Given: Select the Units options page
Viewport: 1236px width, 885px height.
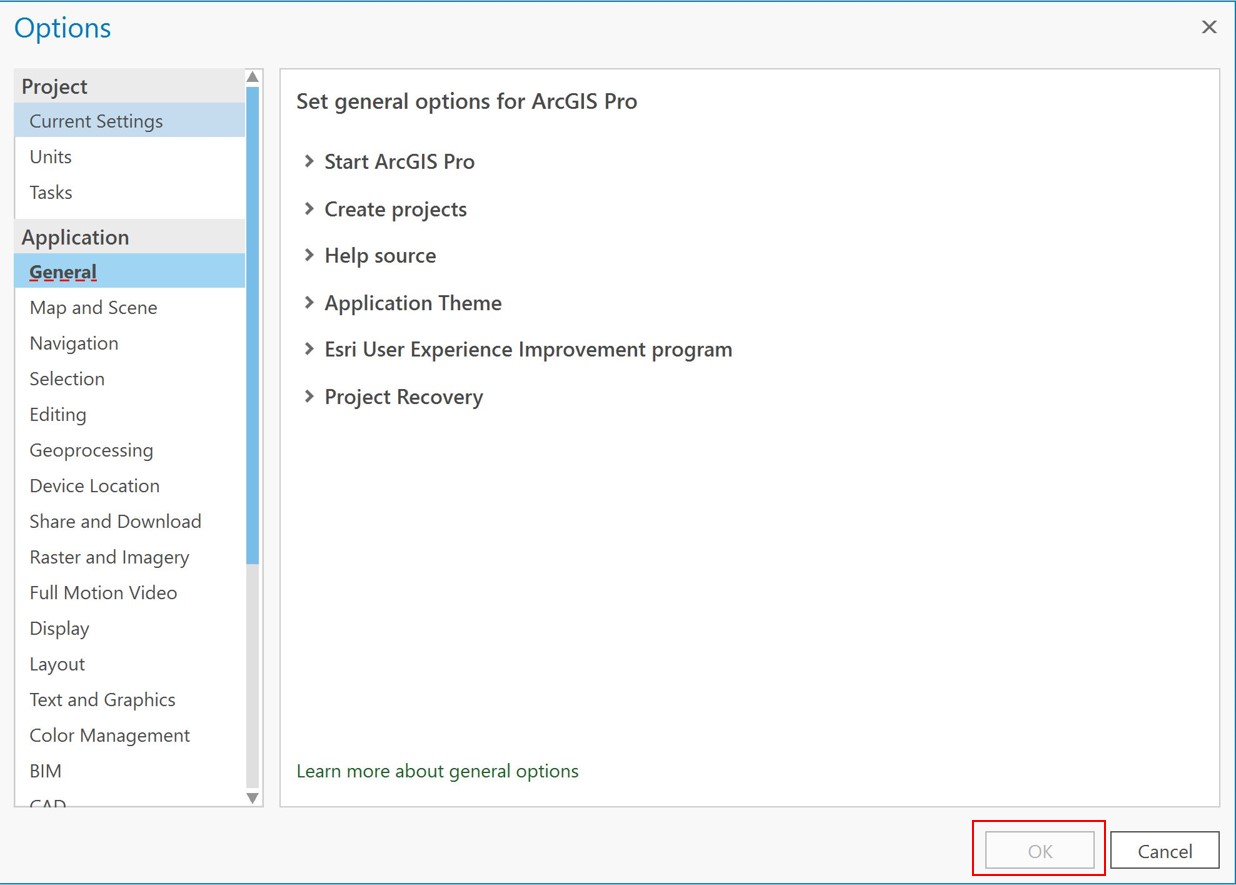Looking at the screenshot, I should tap(130, 157).
